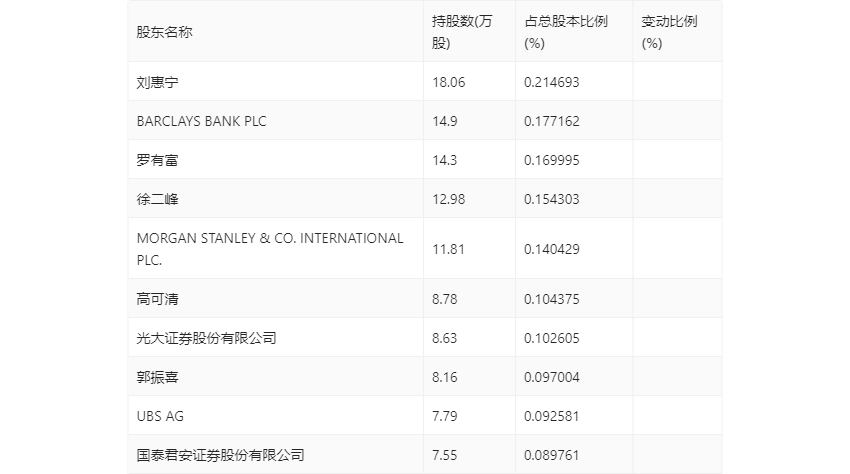This screenshot has width=850, height=474.
Task: Click the shares value 7.79
Action: coord(445,416)
